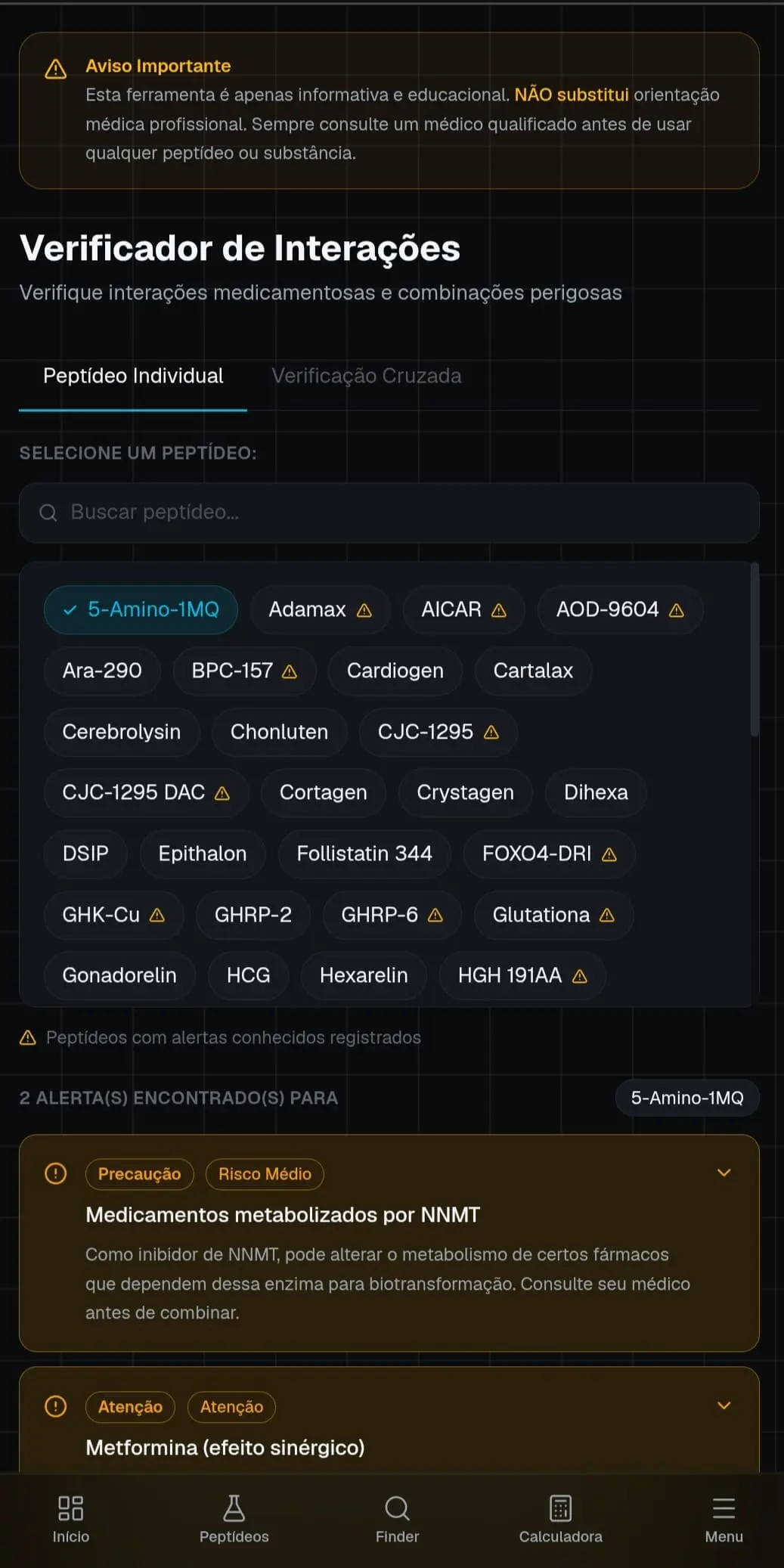784x1568 pixels.
Task: Open the Peptídeos flask icon
Action: click(x=234, y=1508)
